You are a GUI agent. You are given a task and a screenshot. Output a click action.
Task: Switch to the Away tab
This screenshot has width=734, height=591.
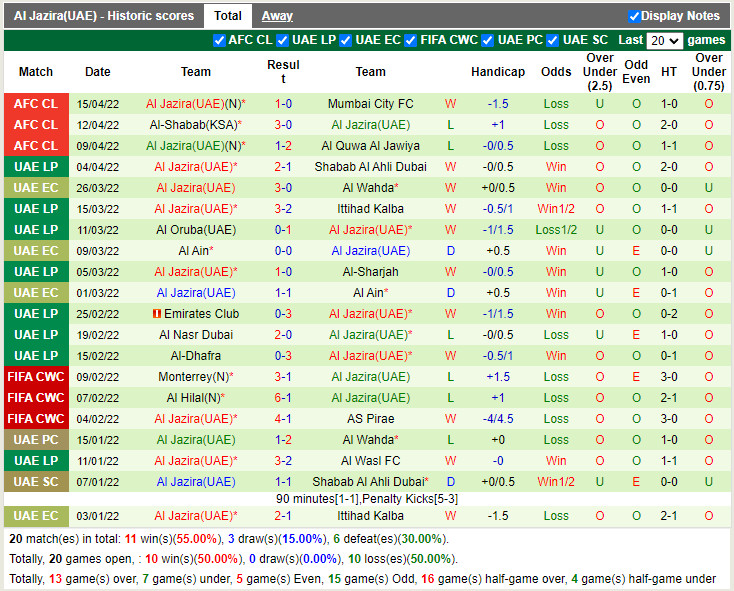pos(277,16)
